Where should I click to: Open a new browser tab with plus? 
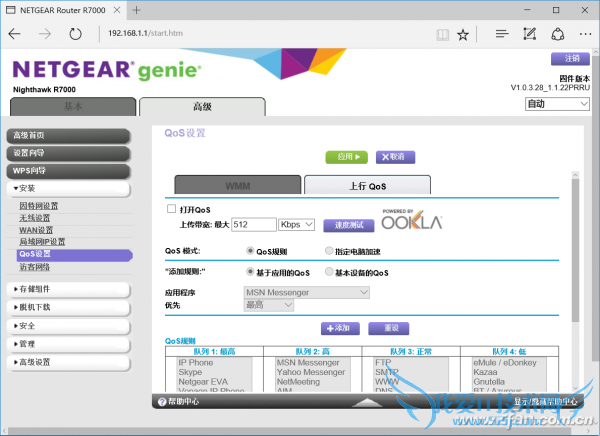(x=136, y=10)
